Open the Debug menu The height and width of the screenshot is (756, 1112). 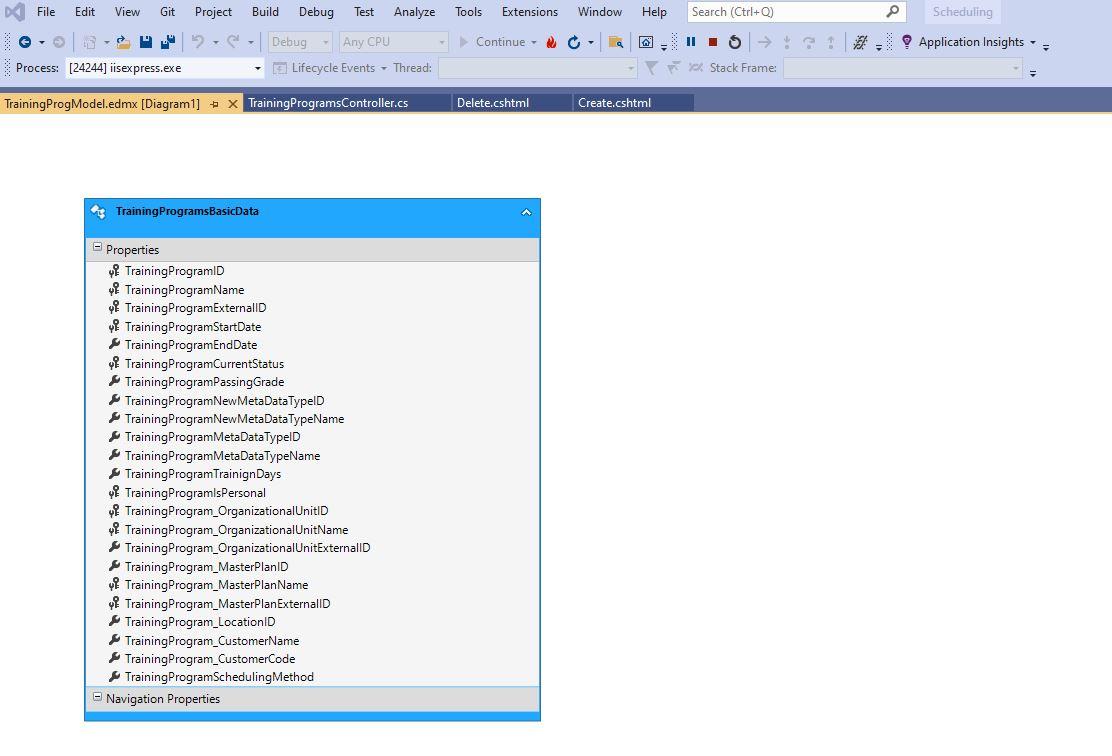click(x=316, y=12)
